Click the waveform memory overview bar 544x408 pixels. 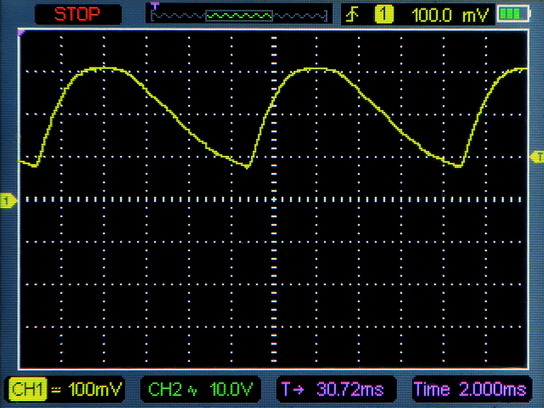[x=239, y=16]
